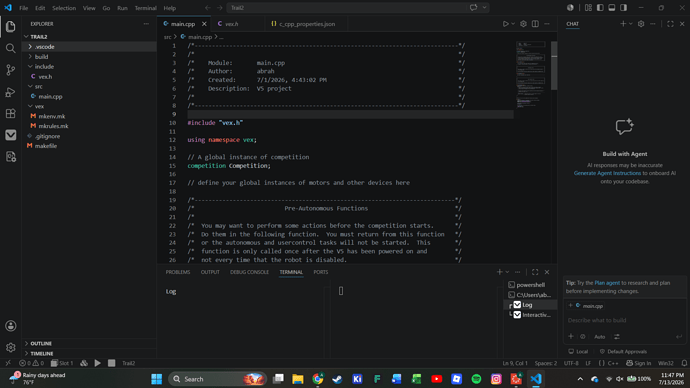Click the editor minimap scrollbar slider

pos(554,66)
